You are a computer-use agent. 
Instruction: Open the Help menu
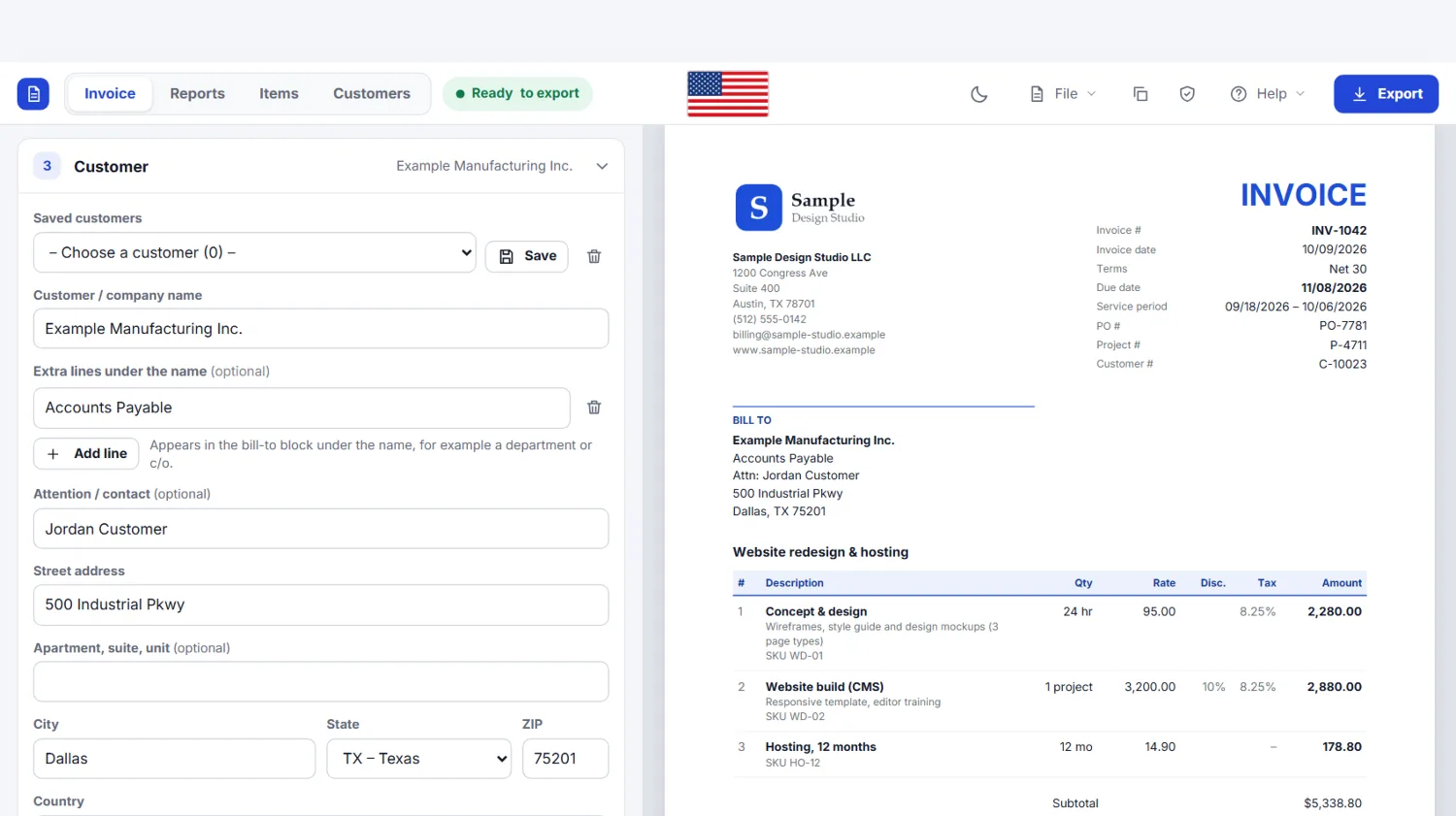pyautogui.click(x=1268, y=94)
